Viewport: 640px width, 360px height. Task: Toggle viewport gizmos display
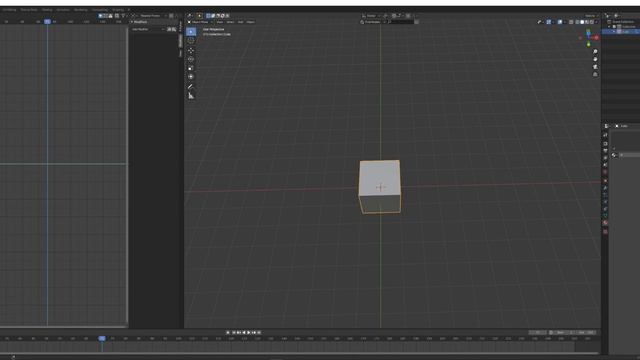pyautogui.click(x=549, y=22)
